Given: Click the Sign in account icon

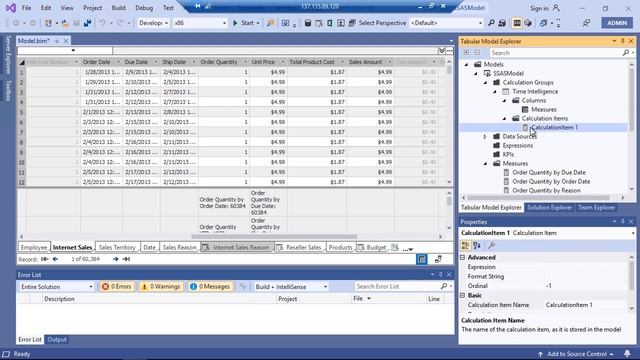Looking at the screenshot, I should (x=556, y=8).
